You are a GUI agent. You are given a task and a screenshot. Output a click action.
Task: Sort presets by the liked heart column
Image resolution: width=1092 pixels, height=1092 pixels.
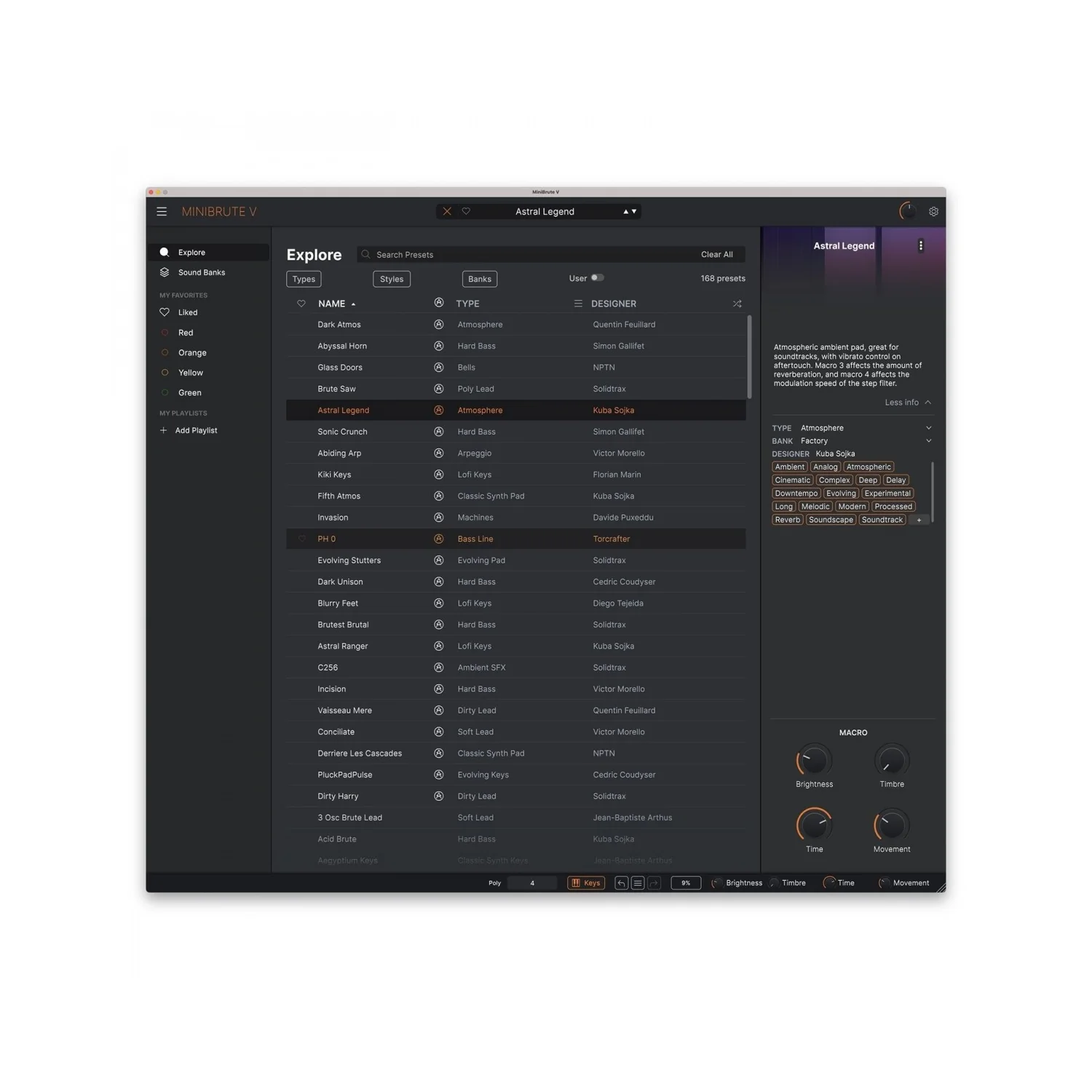pos(301,304)
